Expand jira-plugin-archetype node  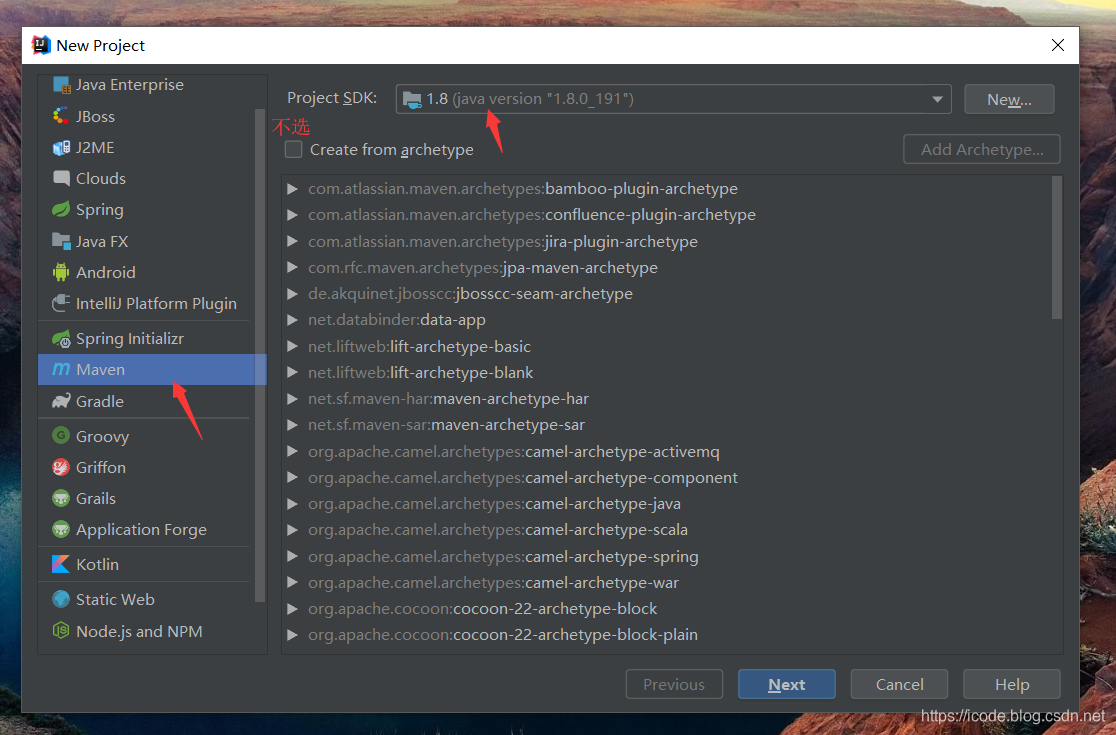[x=292, y=241]
